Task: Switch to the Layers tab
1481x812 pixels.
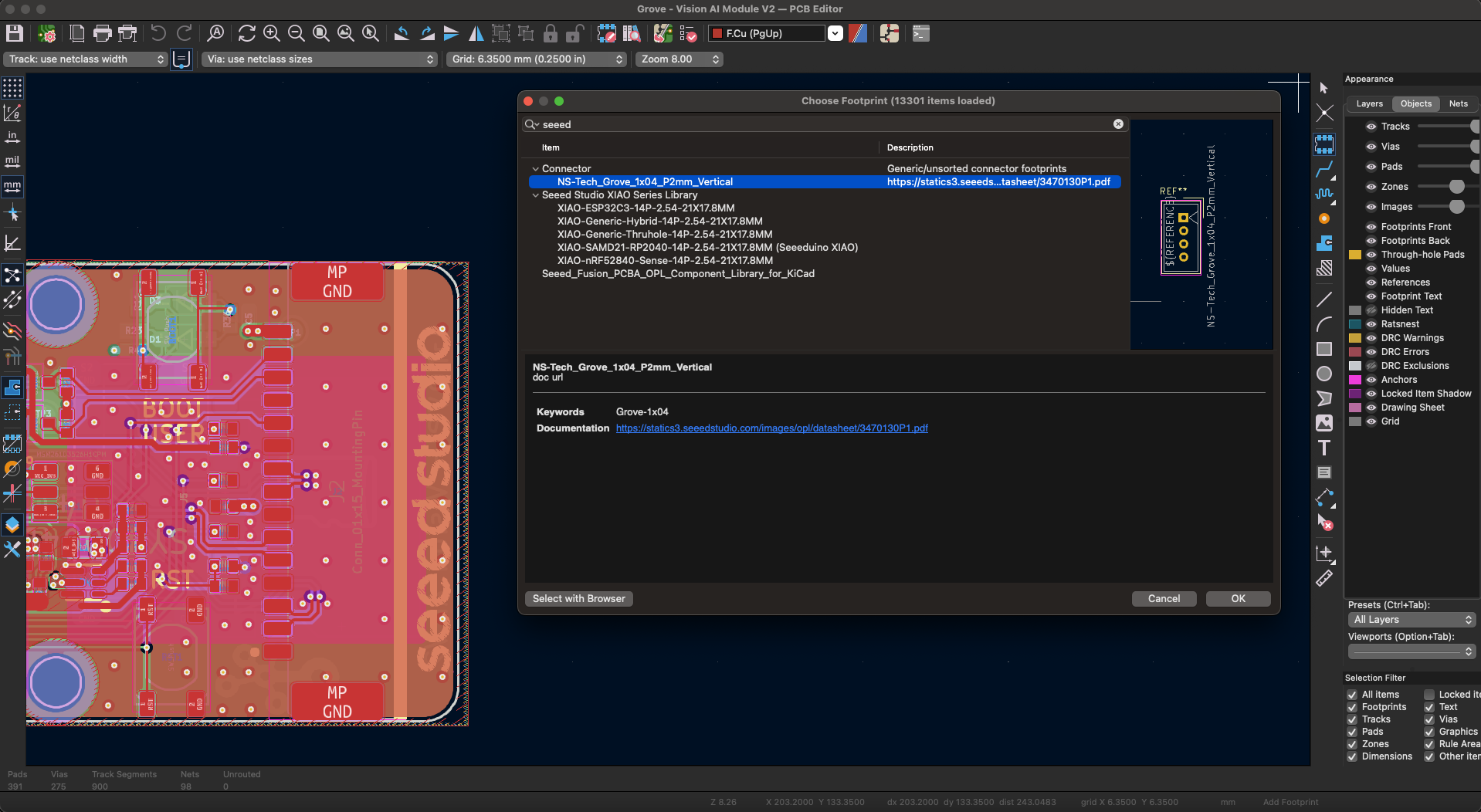Action: (x=1369, y=104)
